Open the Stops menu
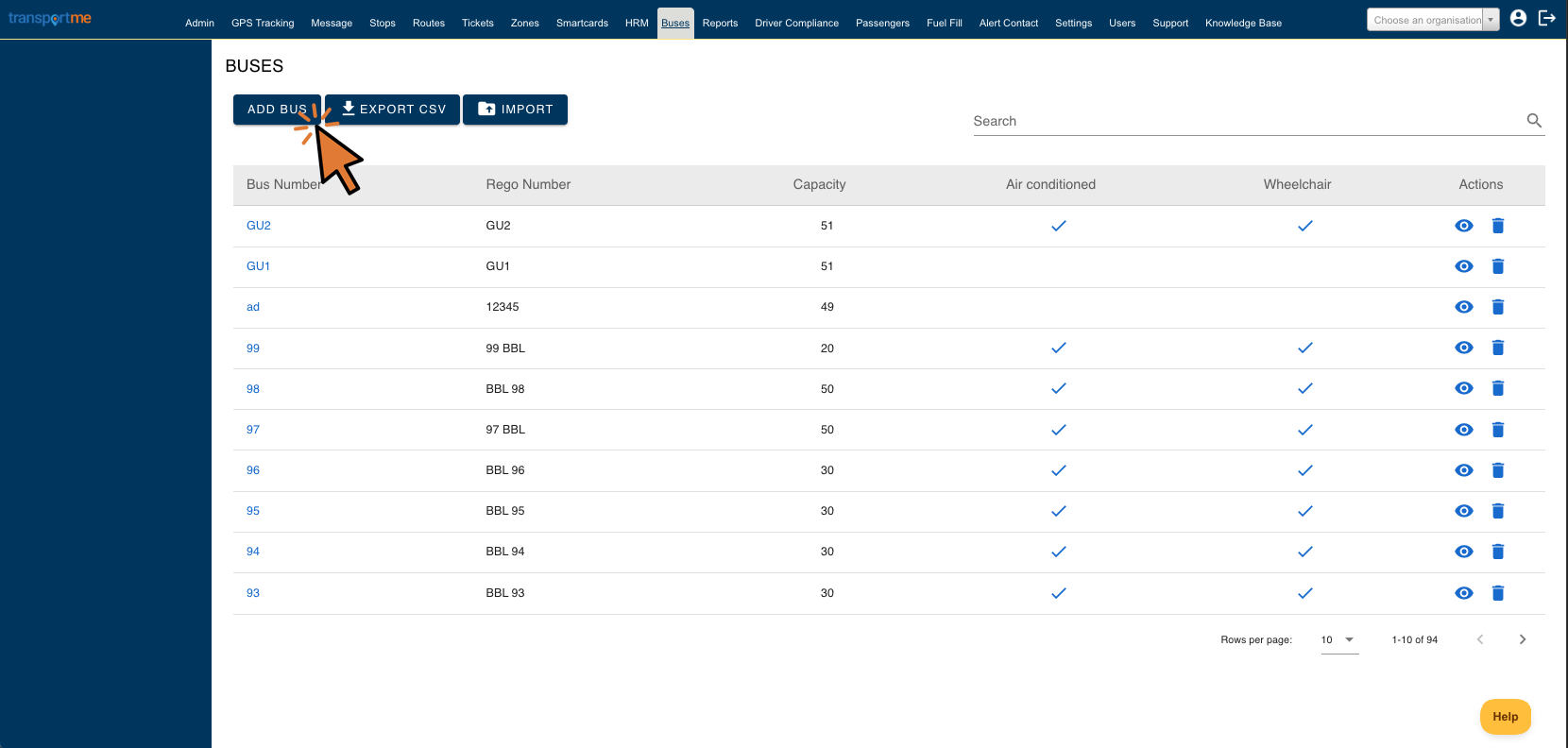 (x=383, y=23)
